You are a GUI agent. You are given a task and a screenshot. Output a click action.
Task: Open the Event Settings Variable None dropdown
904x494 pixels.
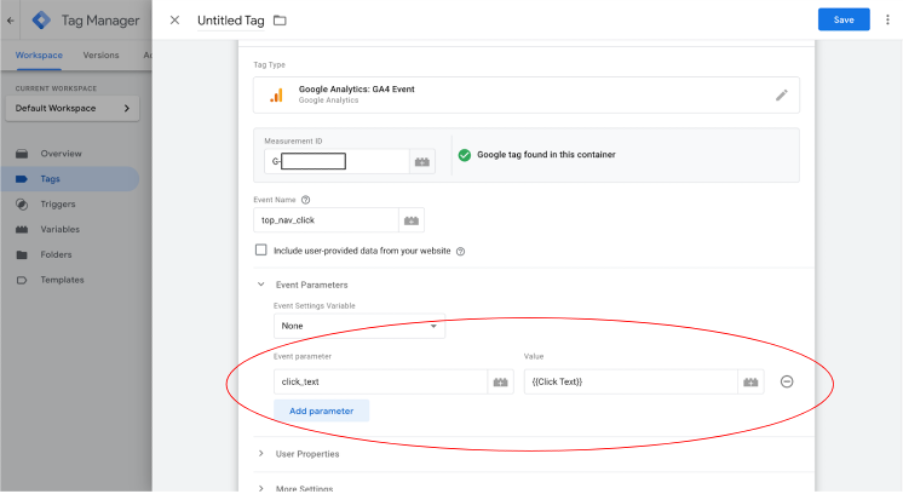(x=359, y=326)
